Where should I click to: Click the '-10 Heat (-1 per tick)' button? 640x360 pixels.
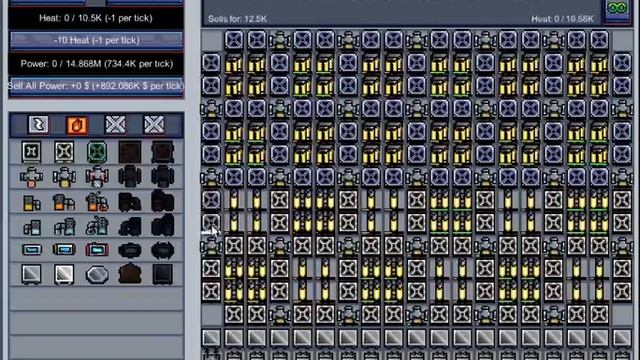click(96, 40)
